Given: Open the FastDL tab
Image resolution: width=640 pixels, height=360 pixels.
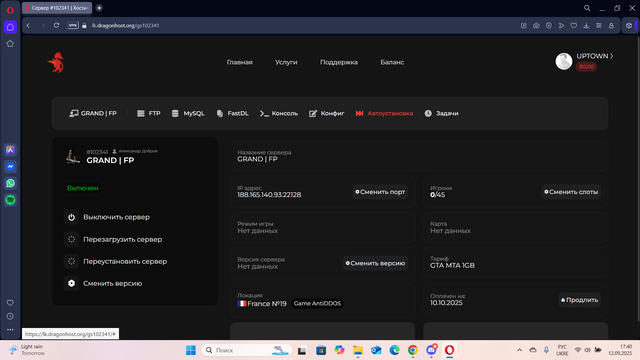Looking at the screenshot, I should click(232, 113).
